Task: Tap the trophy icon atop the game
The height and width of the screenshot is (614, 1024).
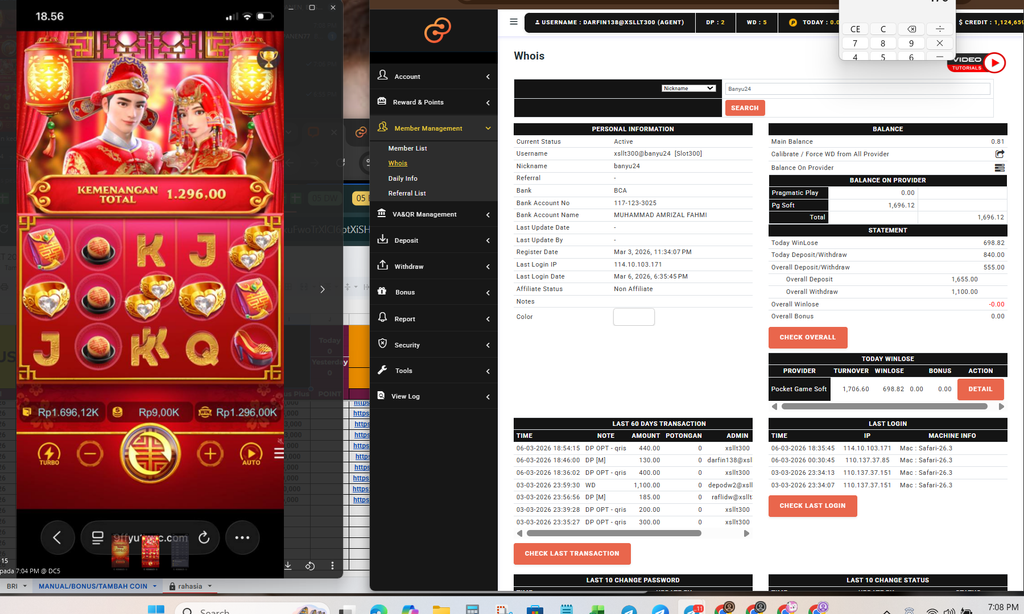Action: [268, 59]
